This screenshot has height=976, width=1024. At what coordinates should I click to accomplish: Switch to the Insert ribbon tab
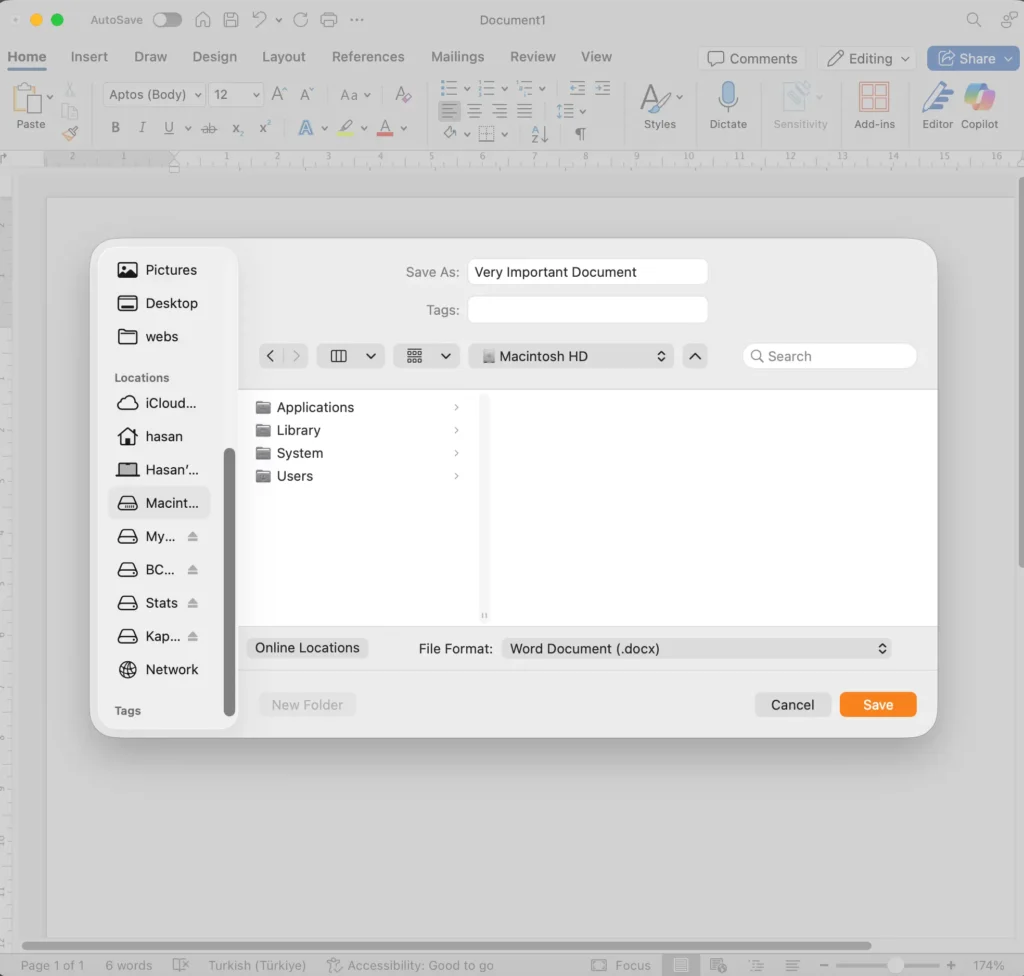(x=89, y=57)
